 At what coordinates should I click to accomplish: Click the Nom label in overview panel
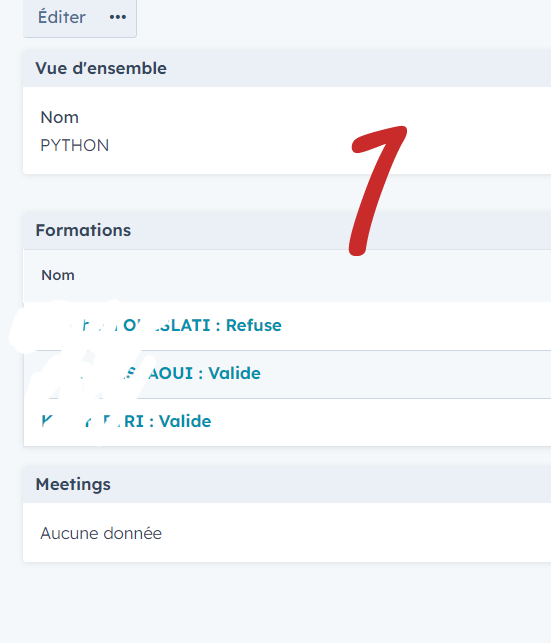[59, 117]
